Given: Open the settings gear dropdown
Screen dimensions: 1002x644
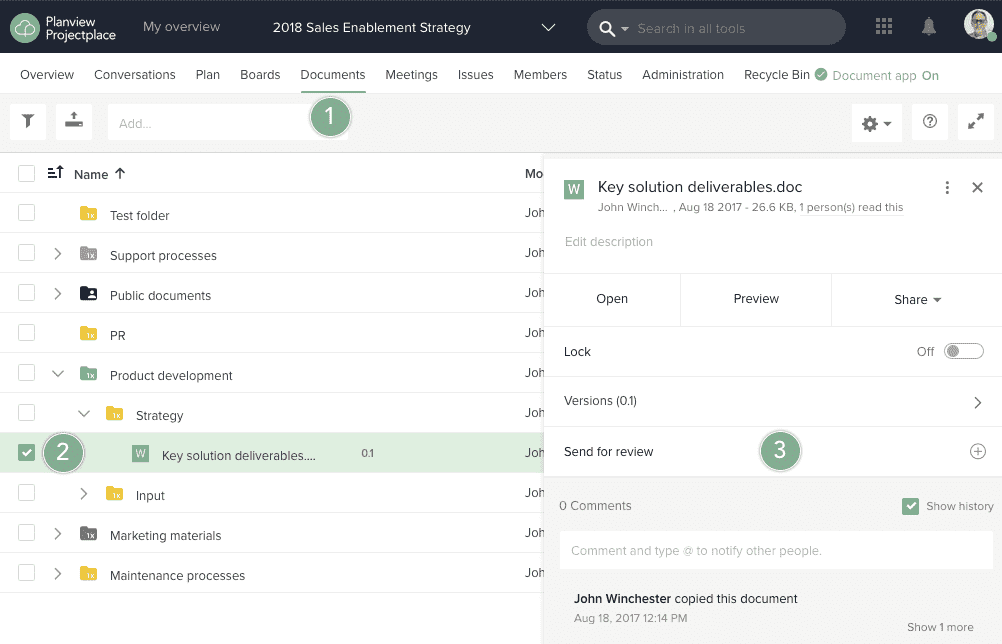Looking at the screenshot, I should 876,123.
